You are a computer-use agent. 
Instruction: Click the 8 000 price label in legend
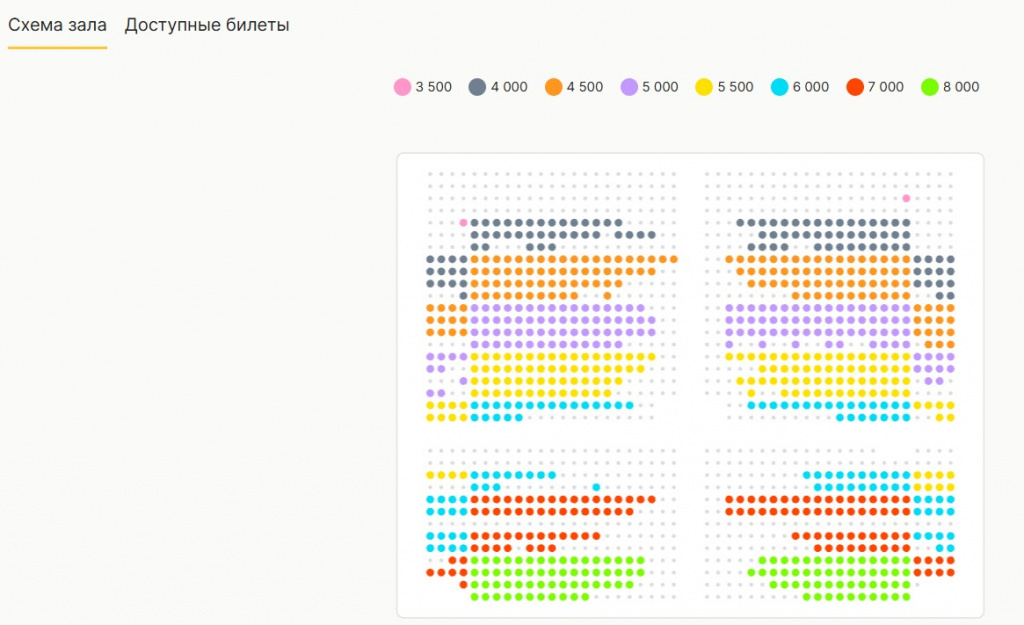[x=961, y=87]
